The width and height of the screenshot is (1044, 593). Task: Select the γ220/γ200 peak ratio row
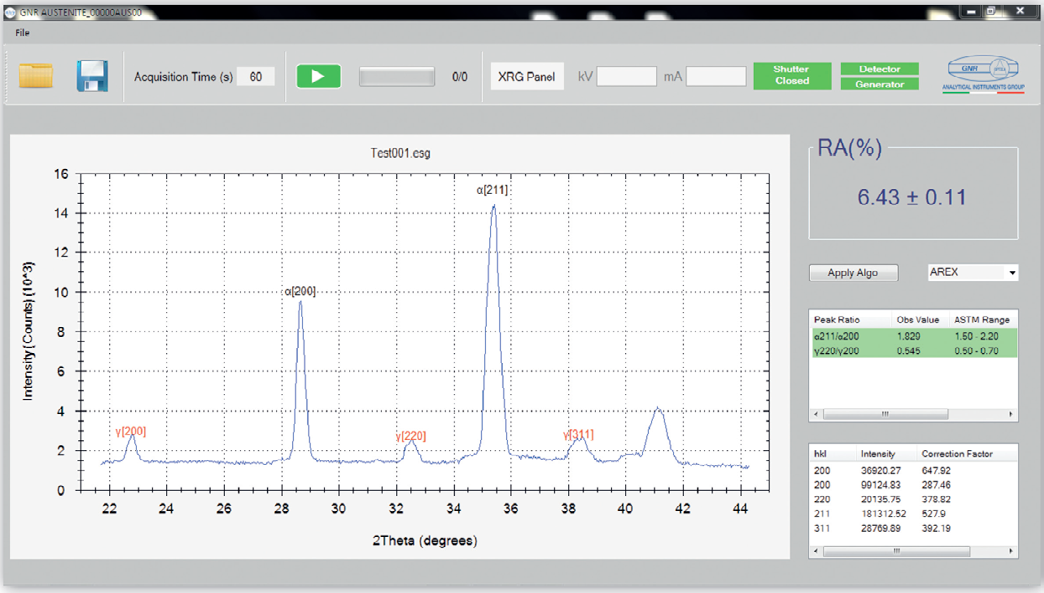coord(911,351)
